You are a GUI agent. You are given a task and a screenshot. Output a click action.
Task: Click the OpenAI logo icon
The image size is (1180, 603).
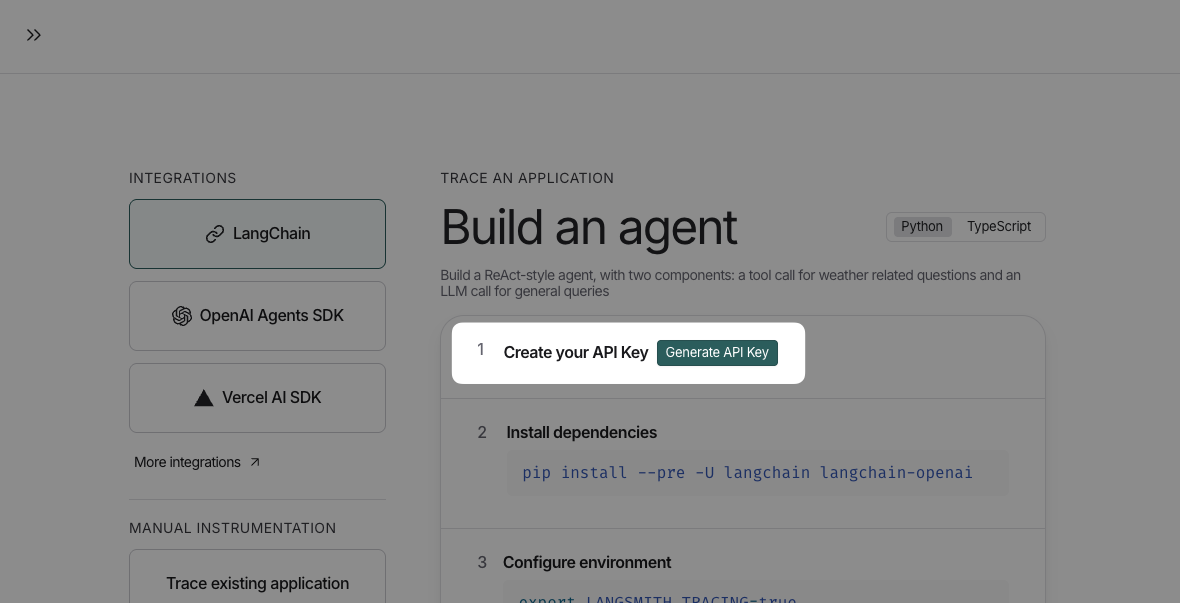click(181, 316)
